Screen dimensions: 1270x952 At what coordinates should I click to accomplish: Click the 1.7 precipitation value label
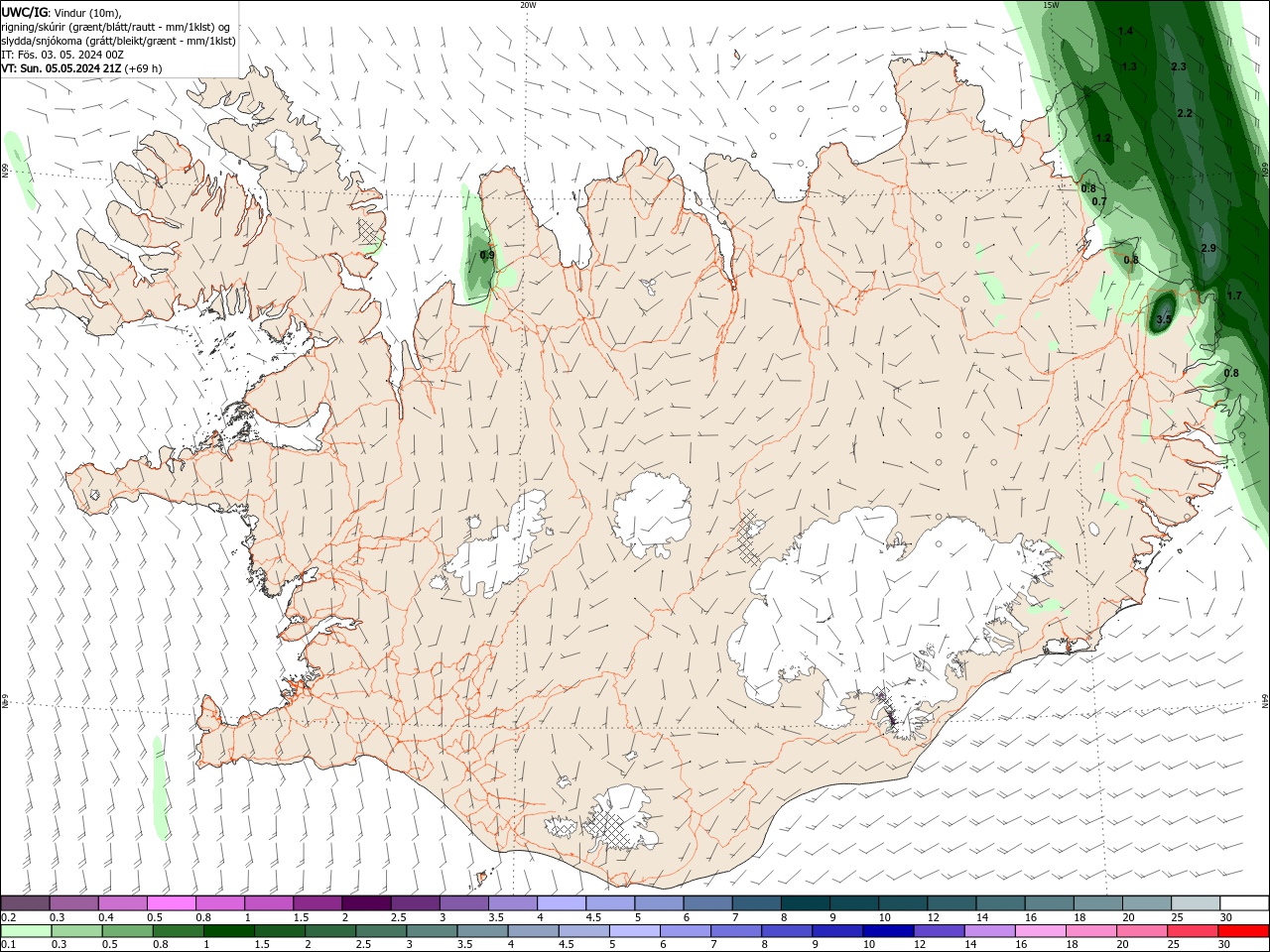(x=1234, y=296)
